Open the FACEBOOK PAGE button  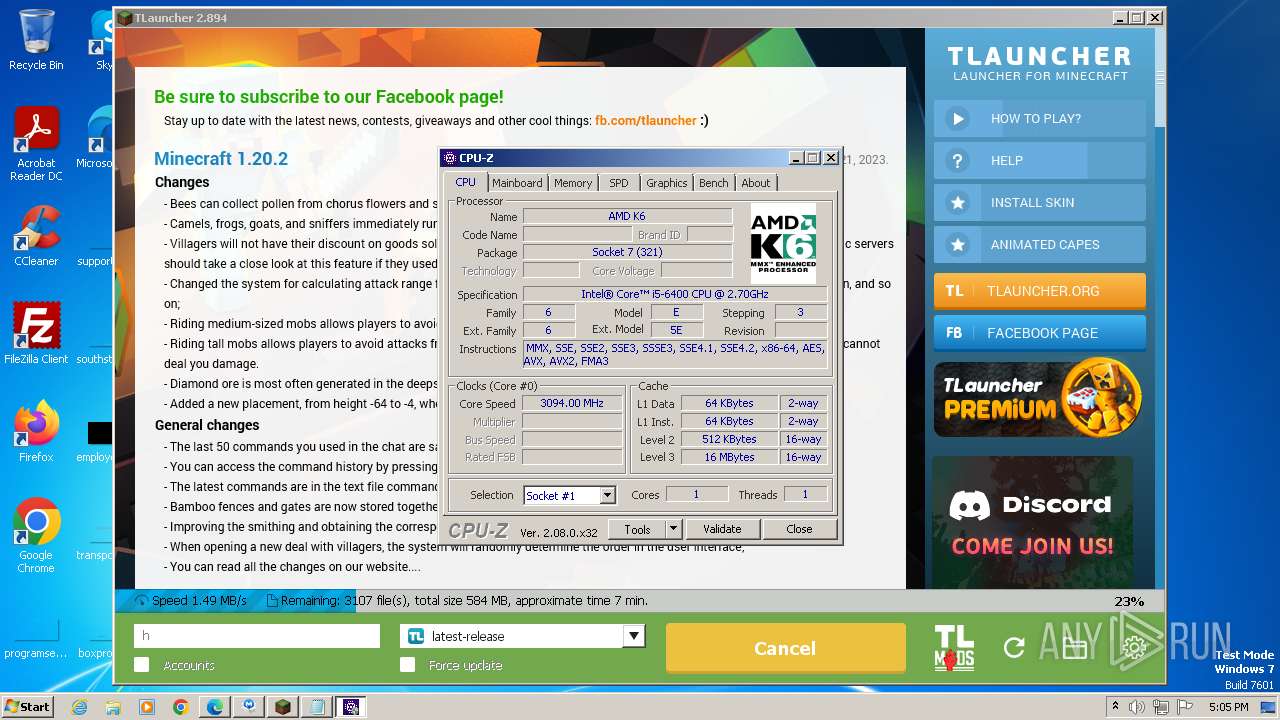(1040, 333)
